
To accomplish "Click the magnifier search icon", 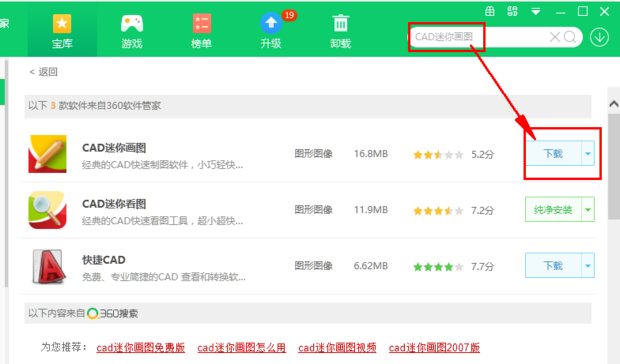I will click(570, 37).
